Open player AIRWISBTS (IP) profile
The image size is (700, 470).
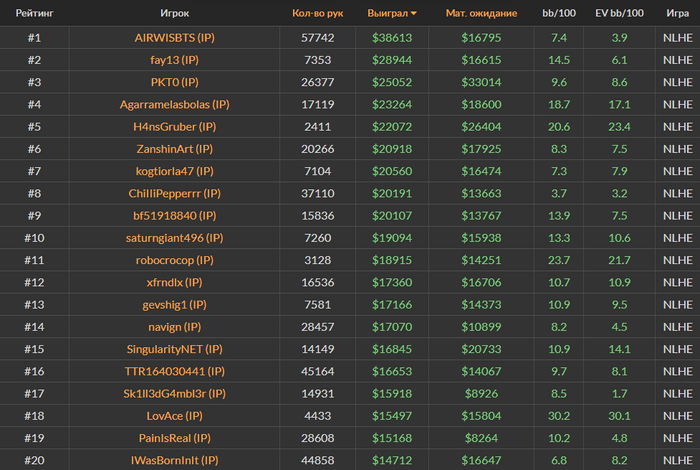point(175,37)
